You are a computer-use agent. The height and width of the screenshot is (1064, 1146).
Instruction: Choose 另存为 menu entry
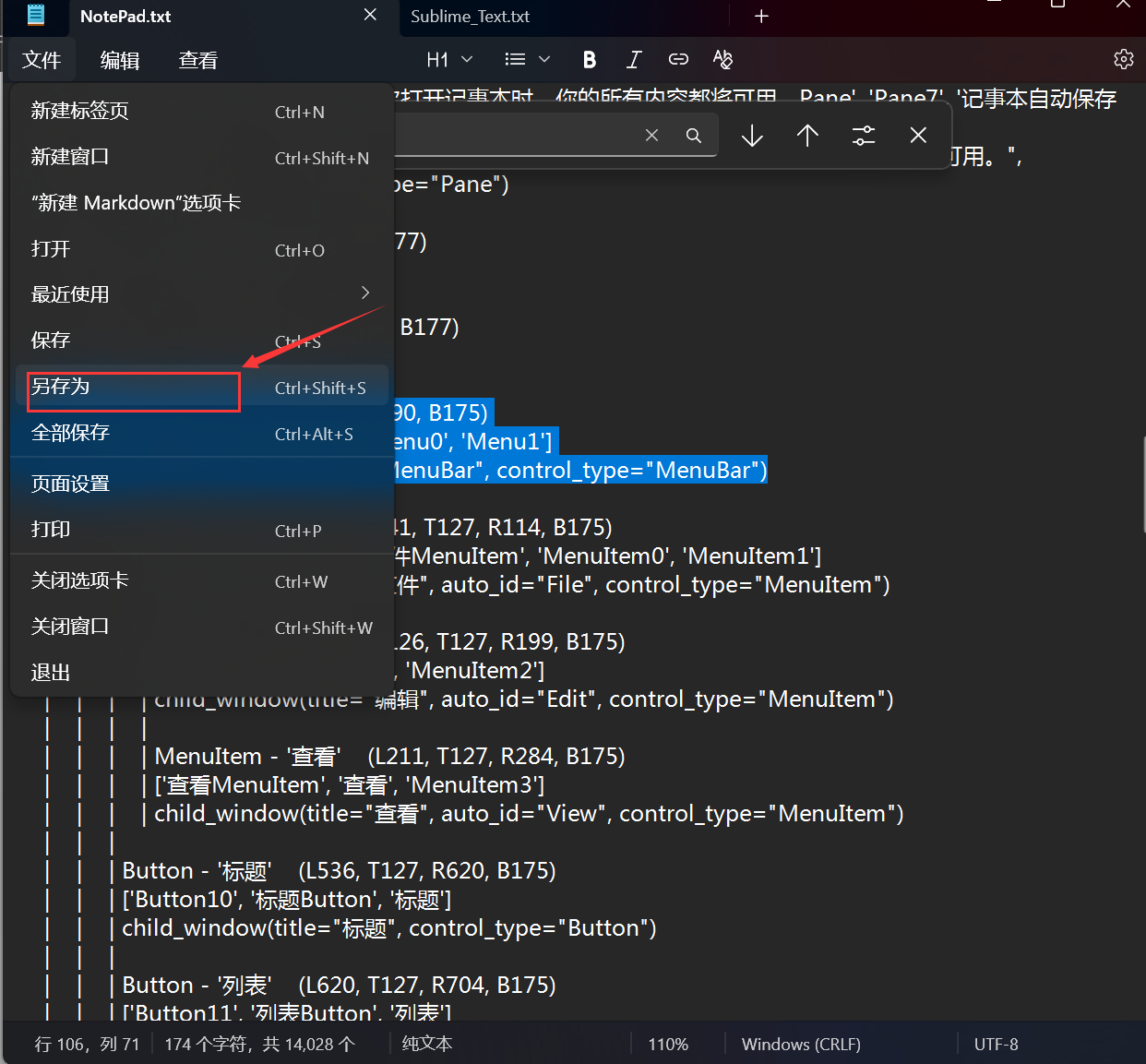[x=202, y=387]
